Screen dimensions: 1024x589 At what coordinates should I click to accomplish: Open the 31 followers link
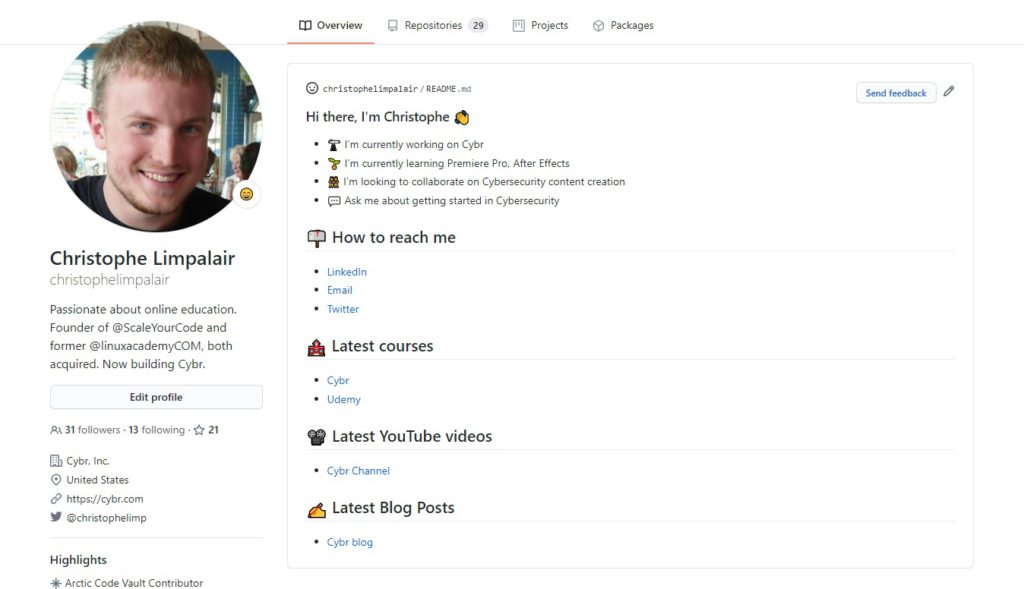tap(92, 430)
